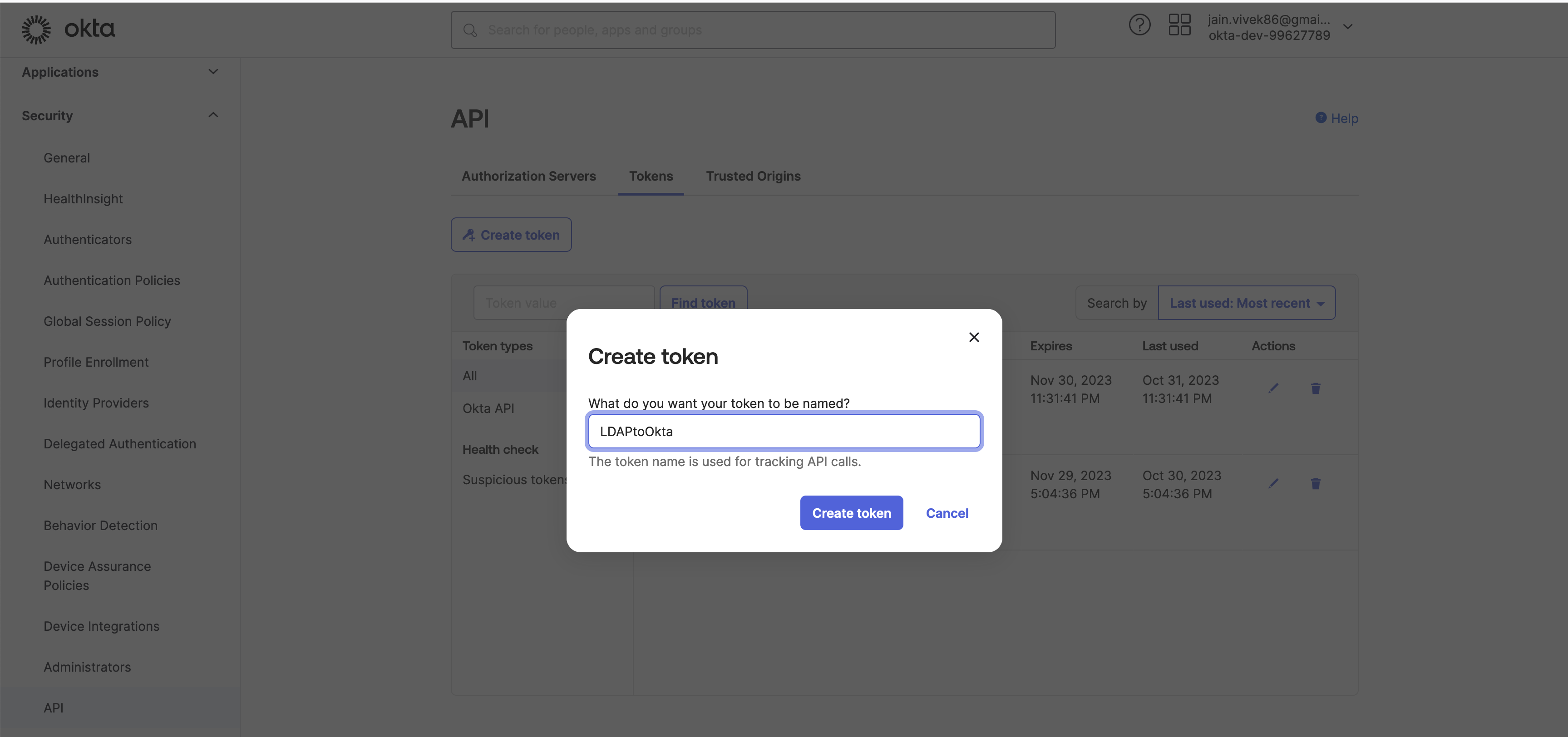Open the help question mark icon
The height and width of the screenshot is (737, 1568).
point(1139,25)
